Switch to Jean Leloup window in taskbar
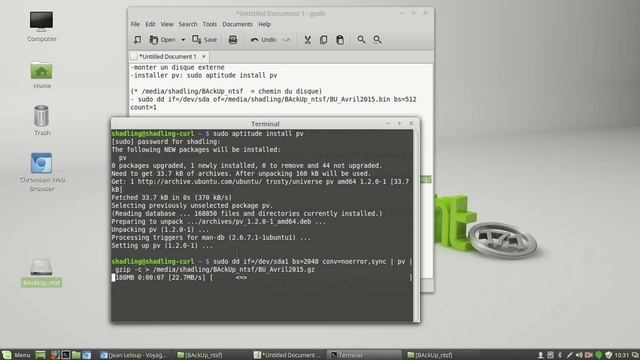Image resolution: width=640 pixels, height=360 pixels. 134,355
